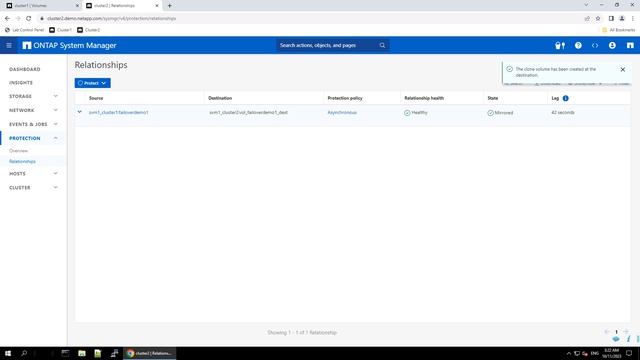Screen dimensions: 640x360
Task: Click the share page icon in address bar
Action: (x=587, y=18)
